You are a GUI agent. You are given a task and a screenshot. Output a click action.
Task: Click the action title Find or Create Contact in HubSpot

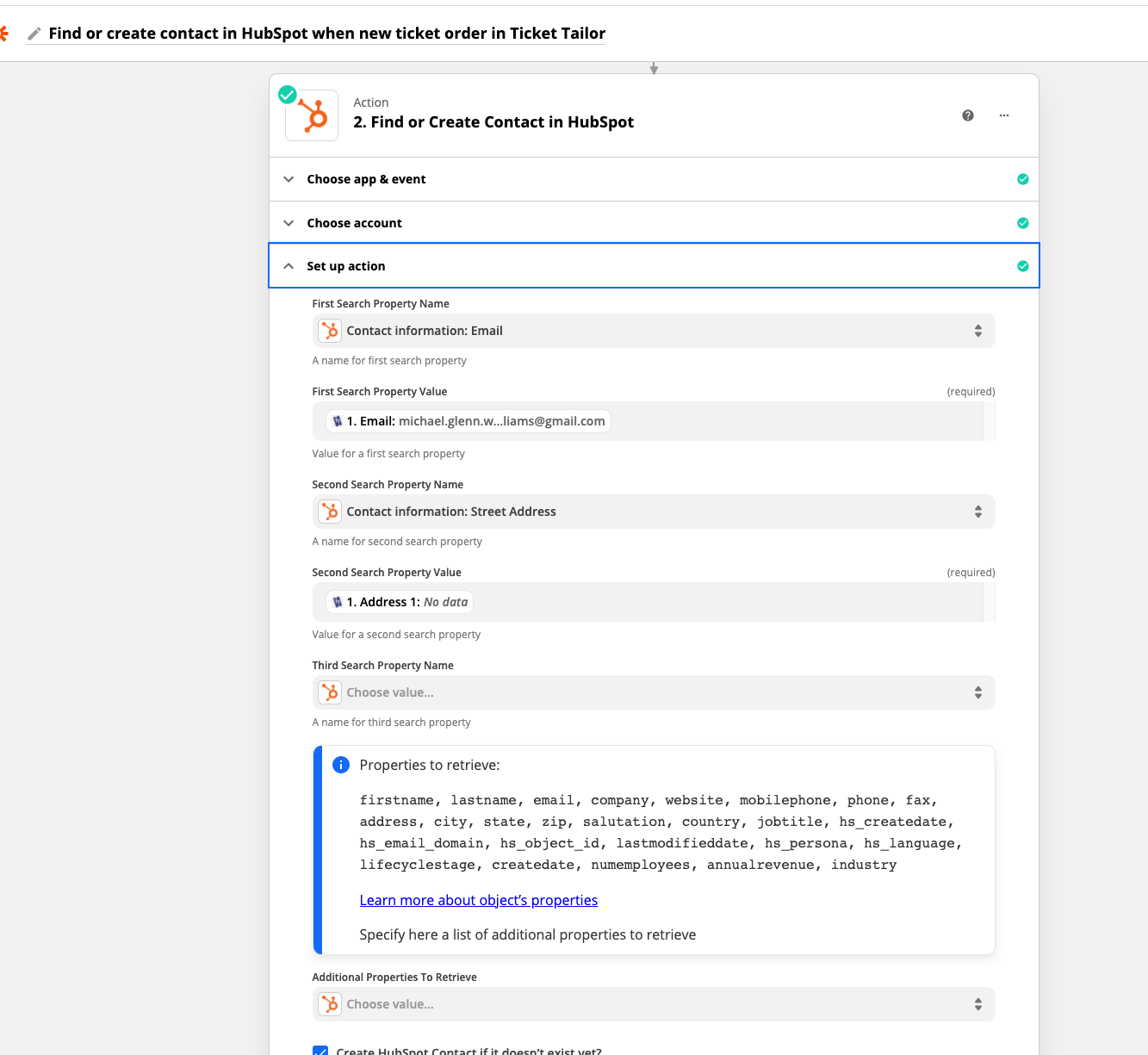click(493, 122)
